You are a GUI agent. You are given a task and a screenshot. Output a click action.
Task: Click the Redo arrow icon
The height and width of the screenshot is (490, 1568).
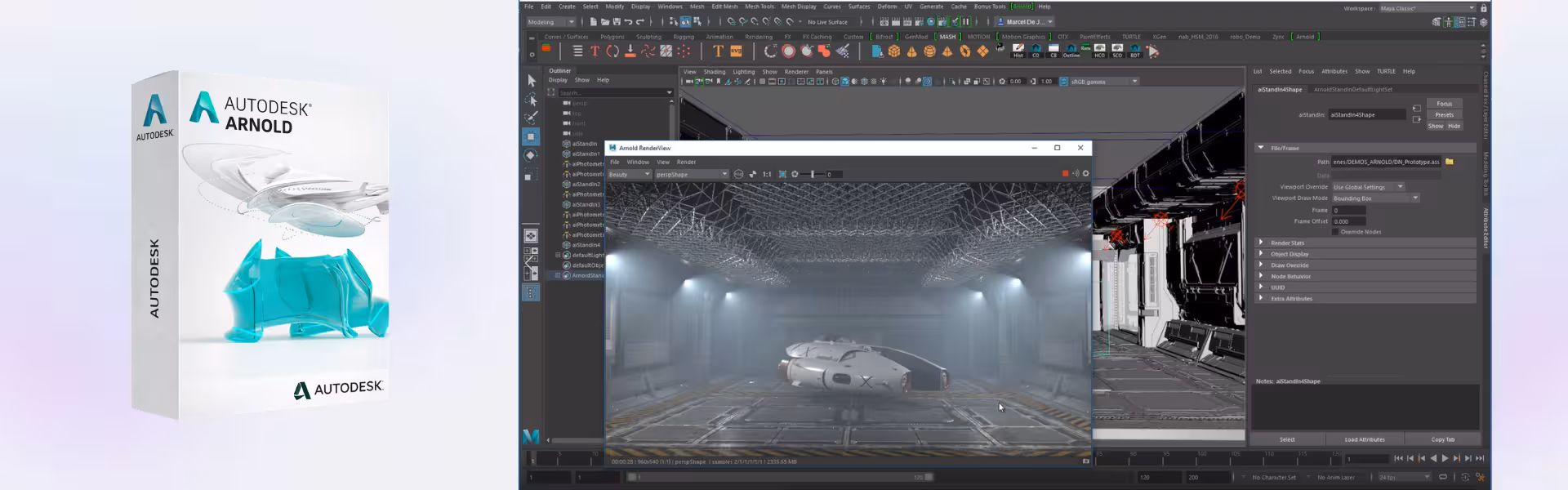click(x=640, y=22)
